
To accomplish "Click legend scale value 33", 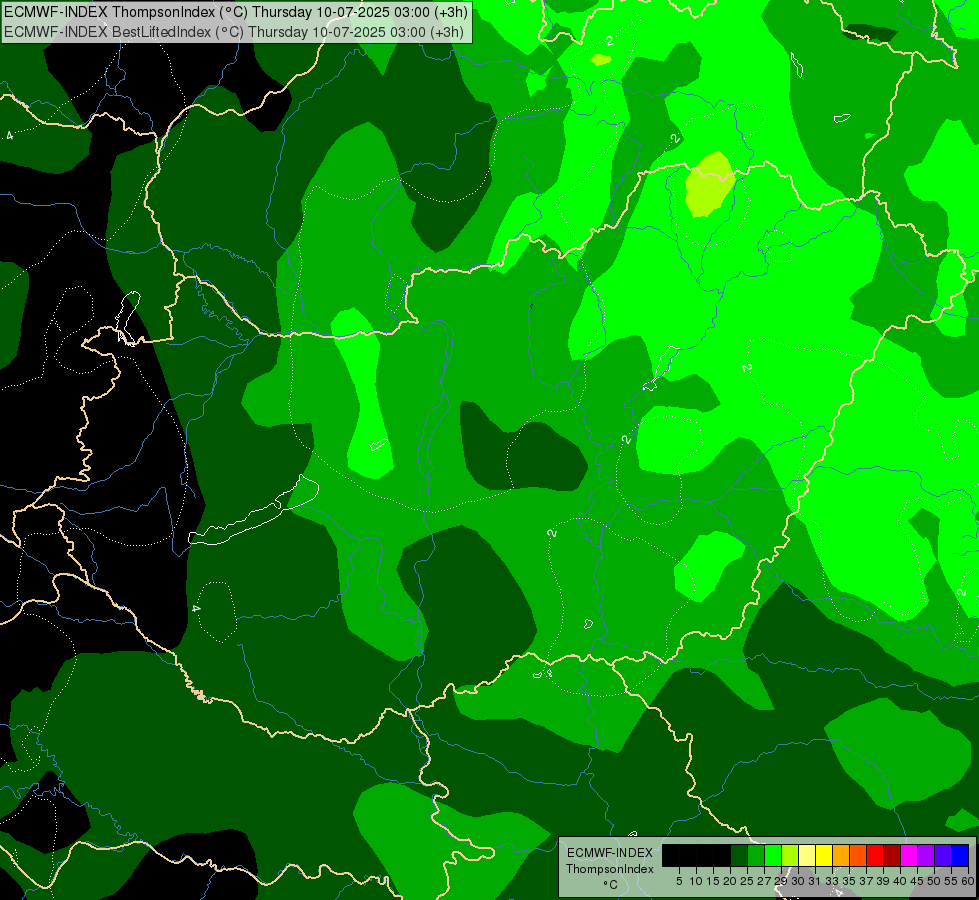I will [832, 881].
